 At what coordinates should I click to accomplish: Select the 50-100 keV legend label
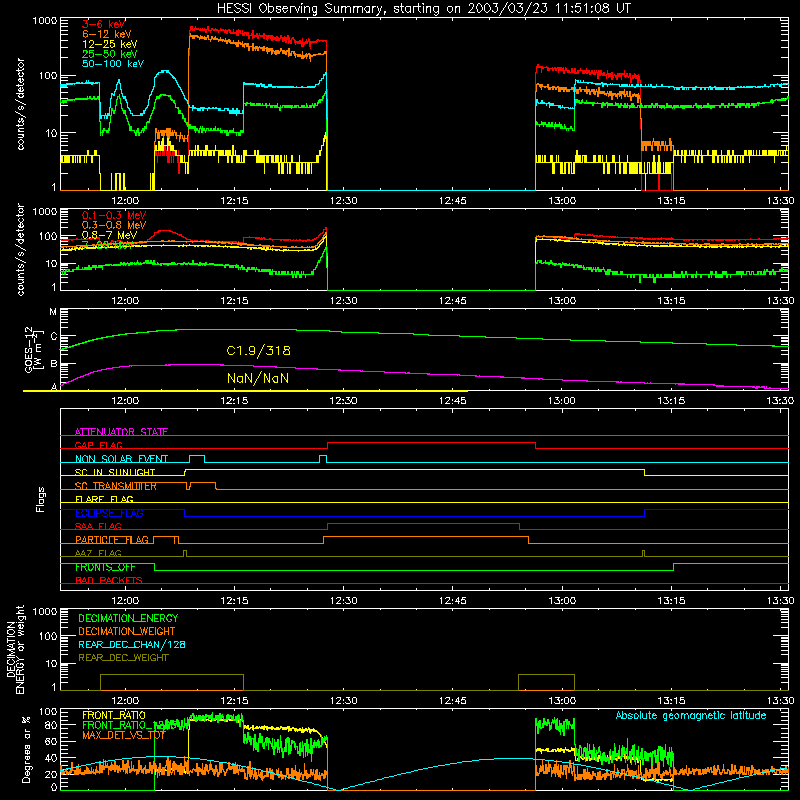(113, 64)
